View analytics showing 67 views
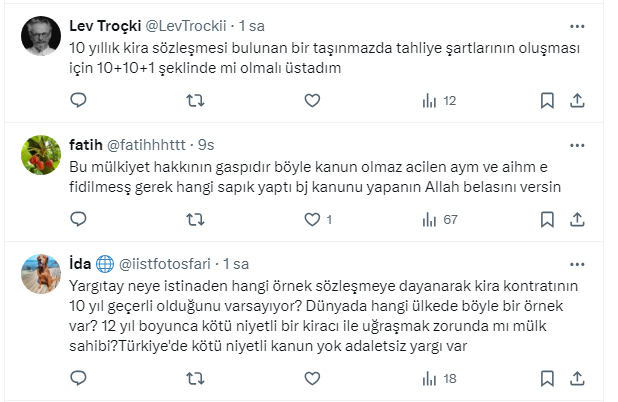This screenshot has height=402, width=618. coord(440,219)
